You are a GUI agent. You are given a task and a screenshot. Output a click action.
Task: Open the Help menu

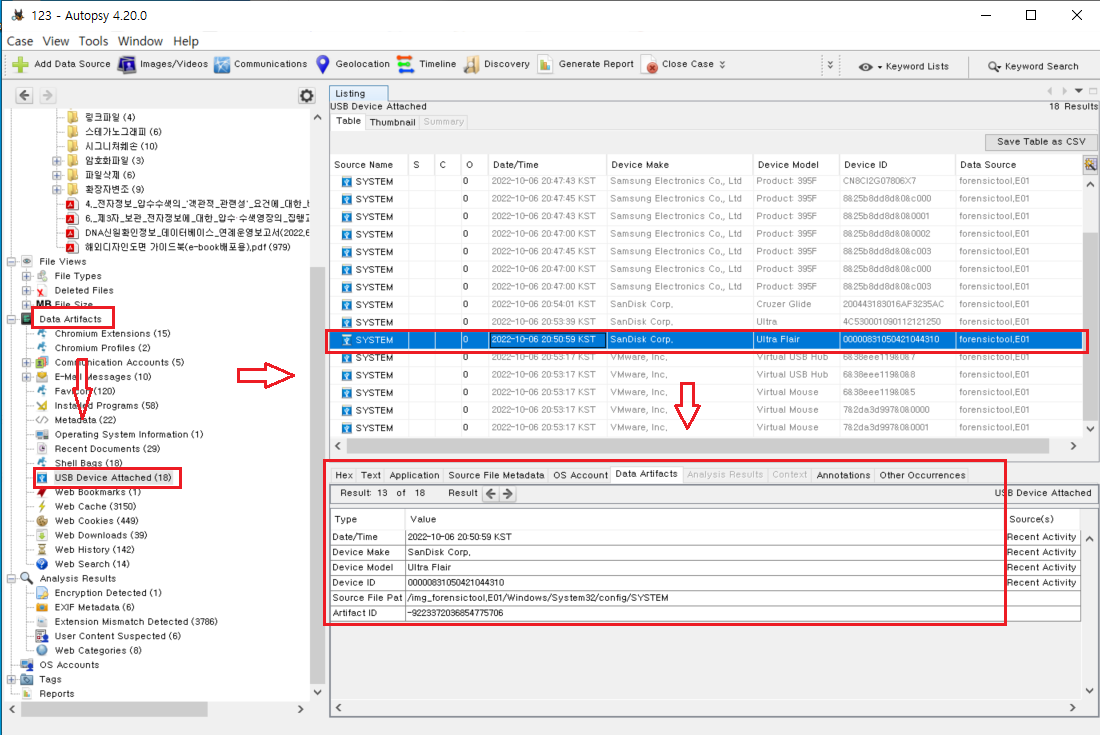186,41
